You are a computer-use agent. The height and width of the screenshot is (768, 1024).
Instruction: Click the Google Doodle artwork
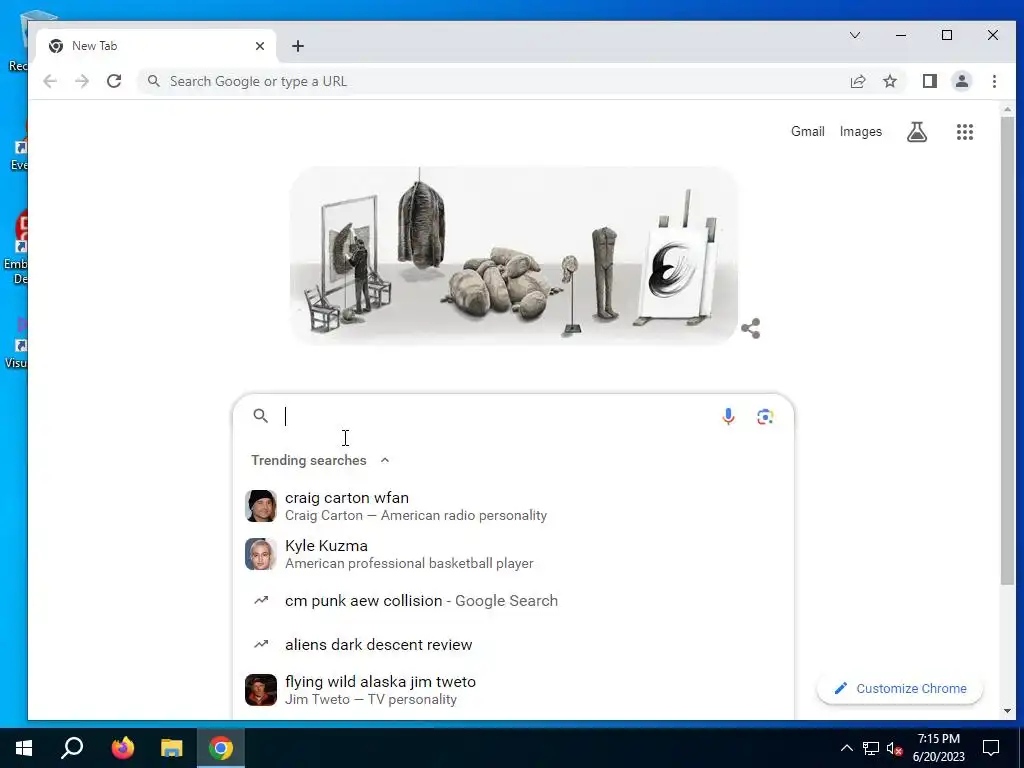[513, 255]
